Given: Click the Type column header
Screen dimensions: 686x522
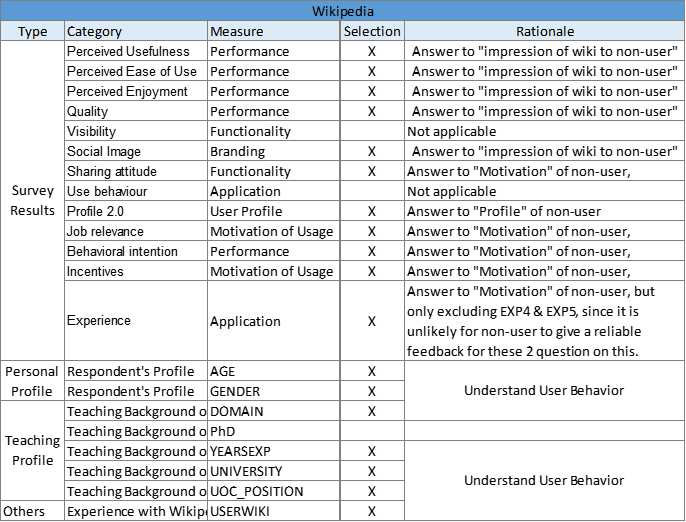Looking at the screenshot, I should click(32, 31).
